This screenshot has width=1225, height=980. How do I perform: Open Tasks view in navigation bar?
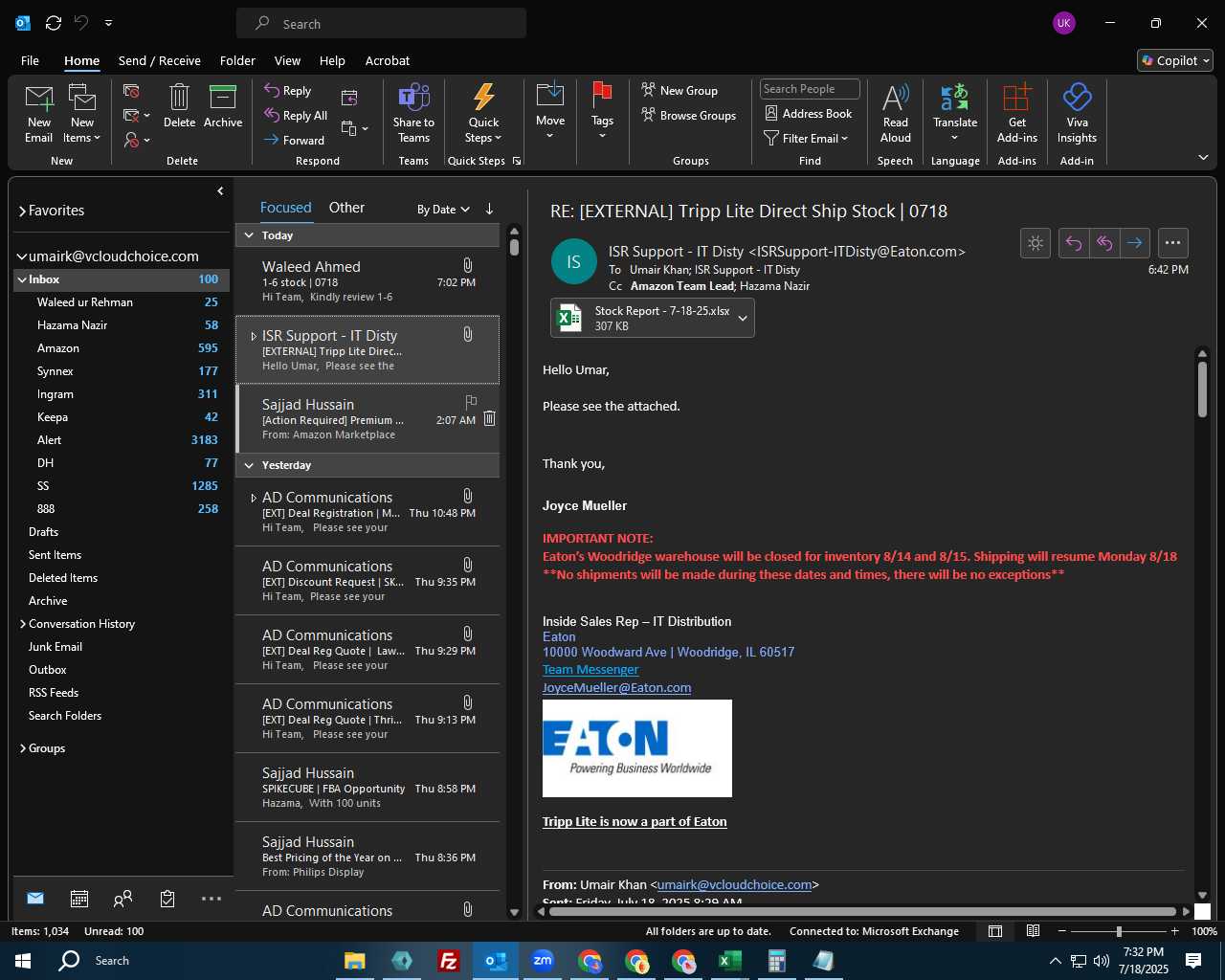[167, 899]
